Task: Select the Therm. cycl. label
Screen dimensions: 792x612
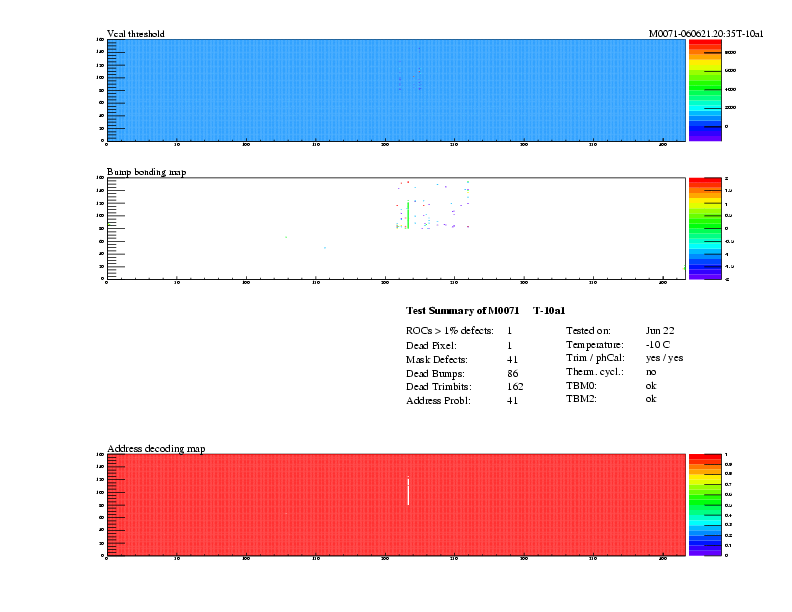Action: [595, 372]
